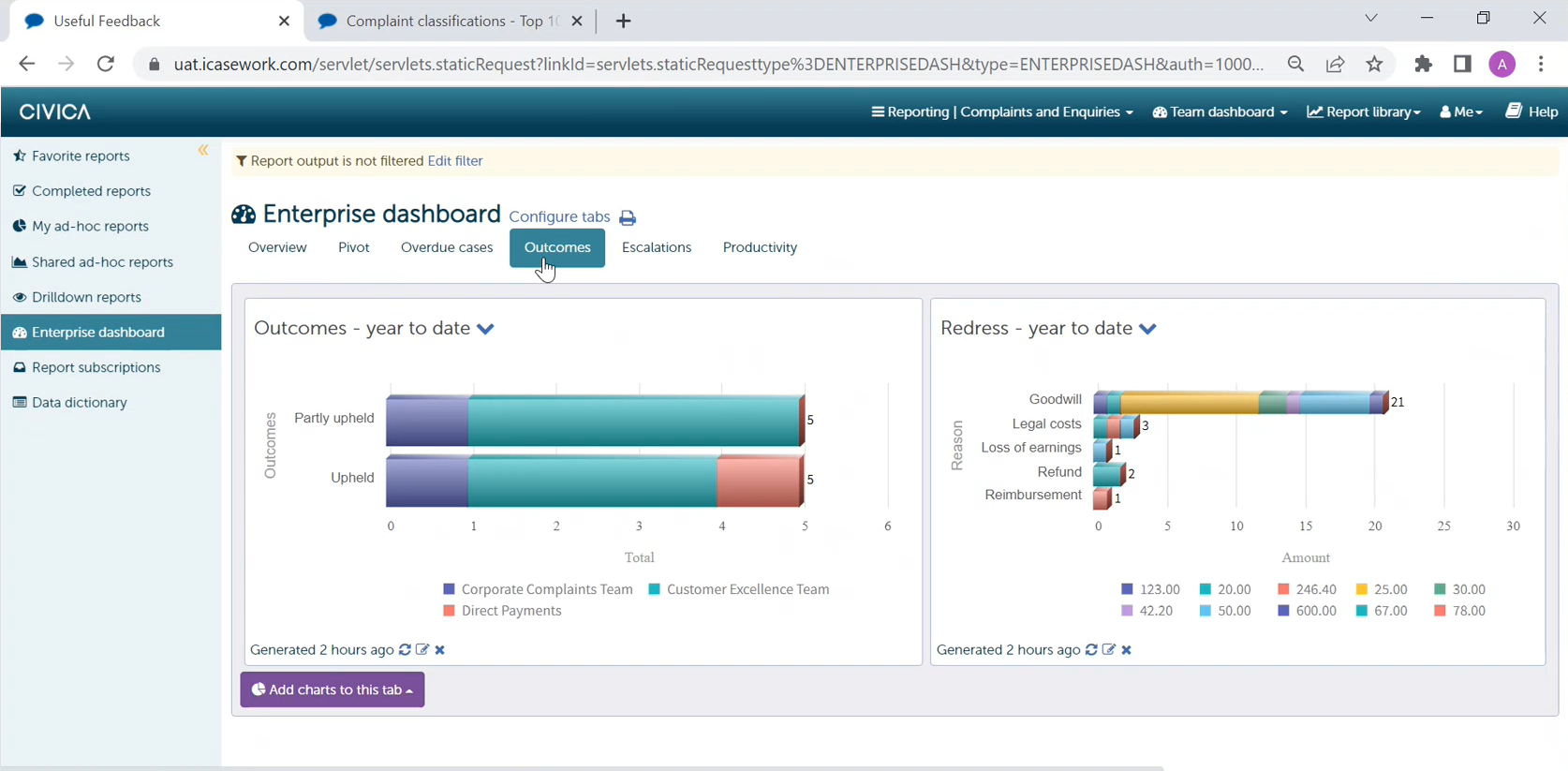The image size is (1568, 771).
Task: Close the Complaint classifications tab
Action: click(577, 21)
